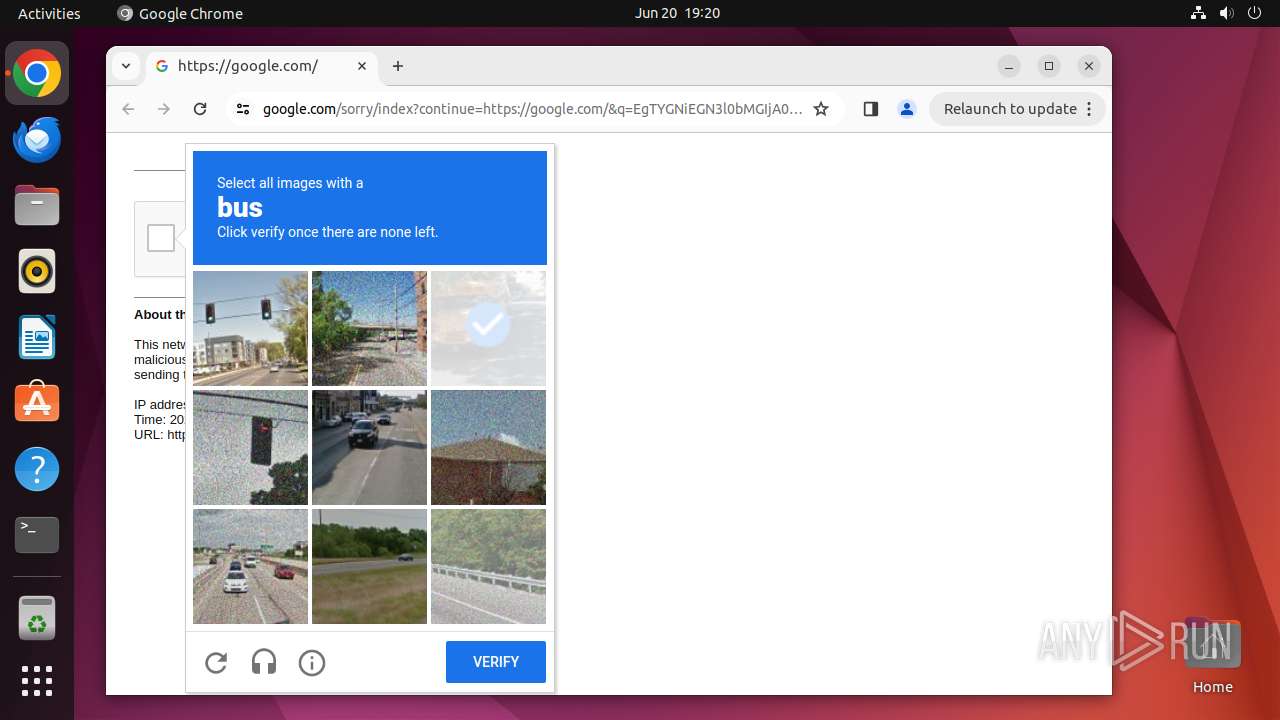
Task: View site information icon in address bar
Action: coord(243,109)
